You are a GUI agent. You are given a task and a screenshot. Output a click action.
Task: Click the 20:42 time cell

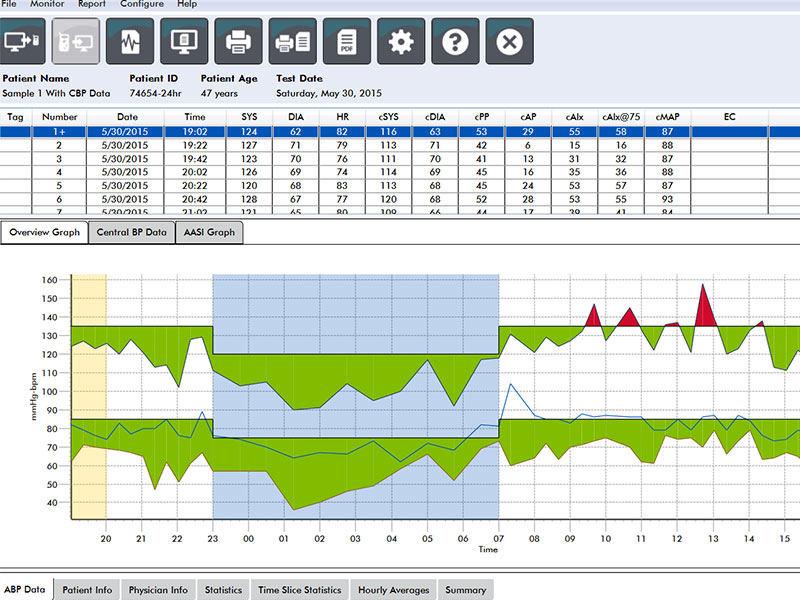point(195,199)
